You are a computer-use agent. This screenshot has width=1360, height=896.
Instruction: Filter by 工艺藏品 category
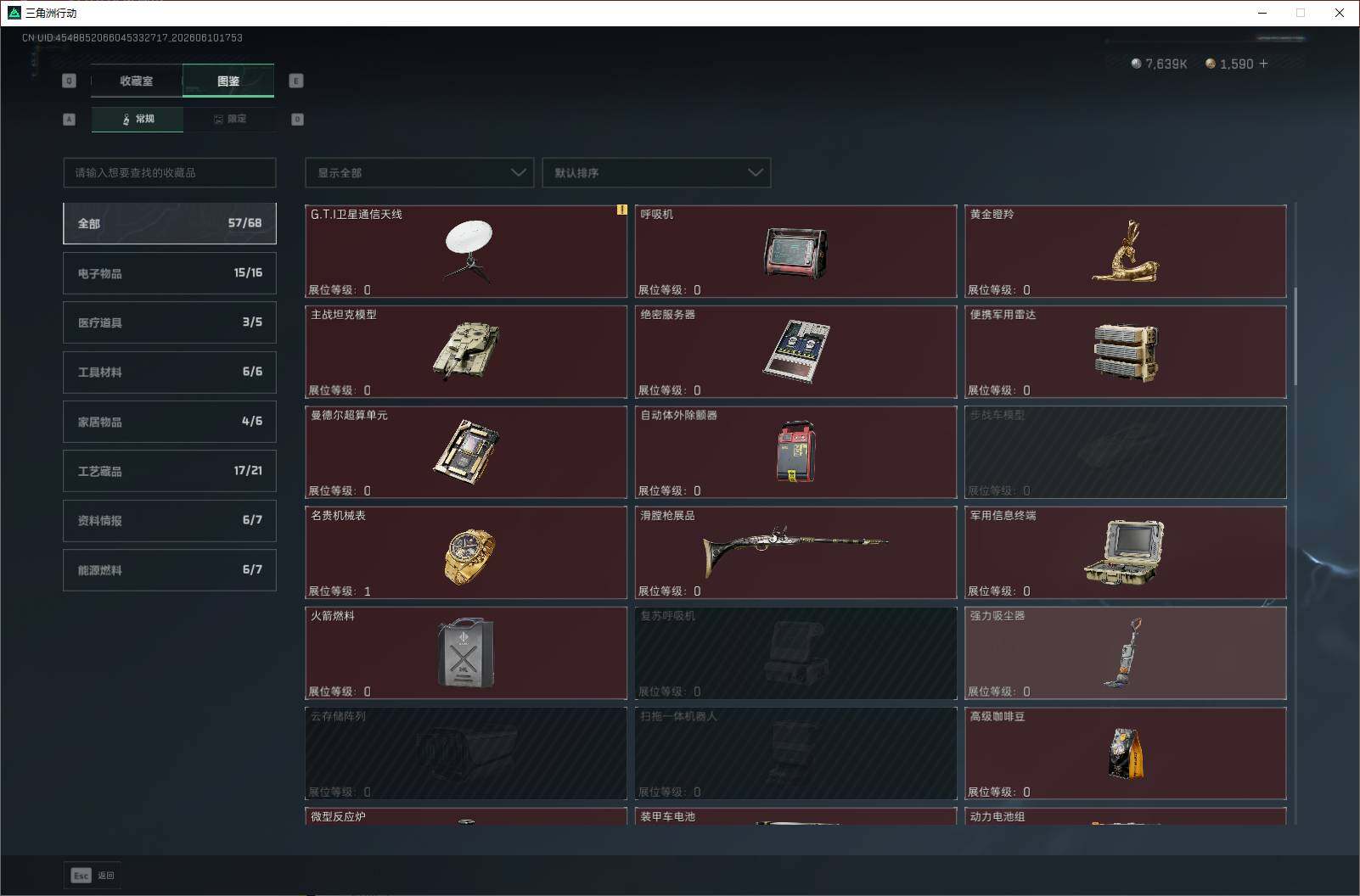click(170, 471)
